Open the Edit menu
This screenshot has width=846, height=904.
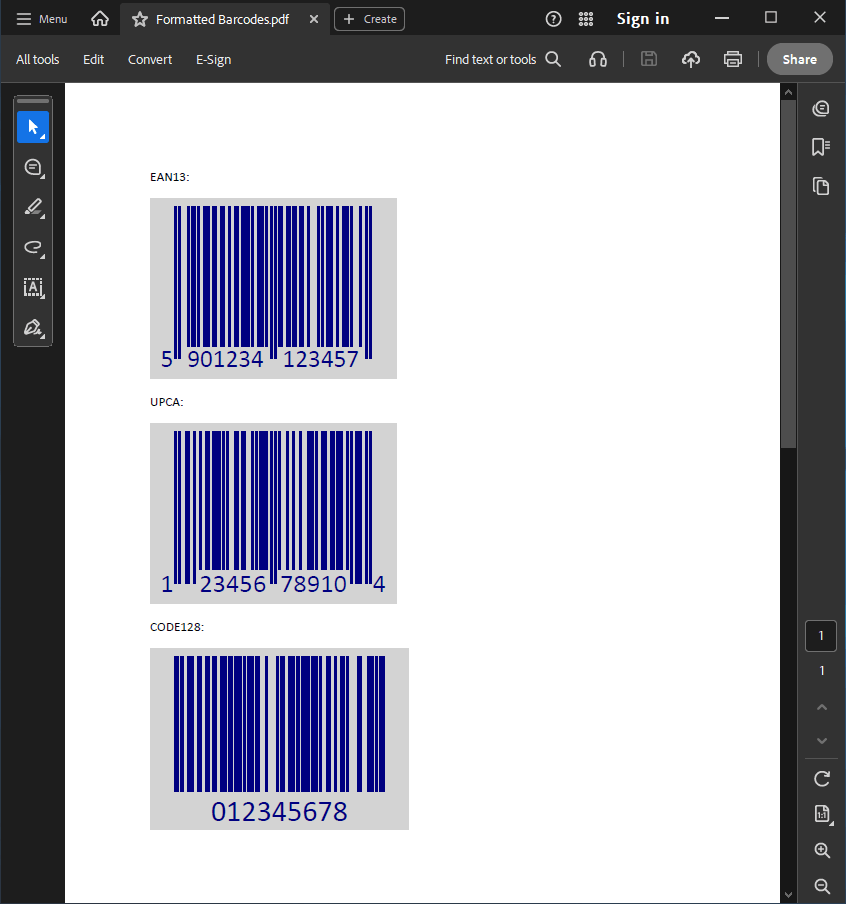(x=93, y=59)
